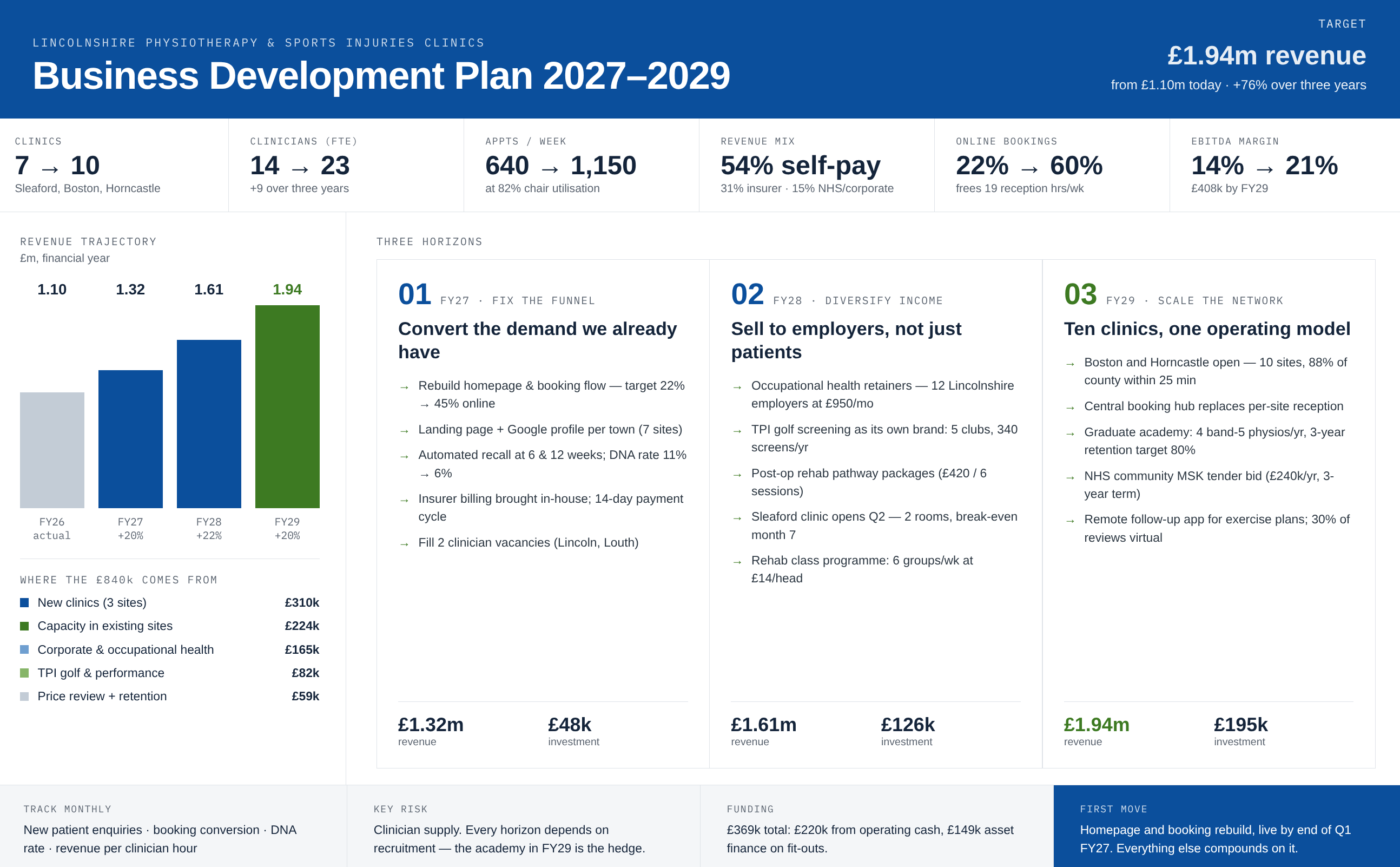
Task: Click the blue New clinics legend swatch
Action: [x=24, y=603]
